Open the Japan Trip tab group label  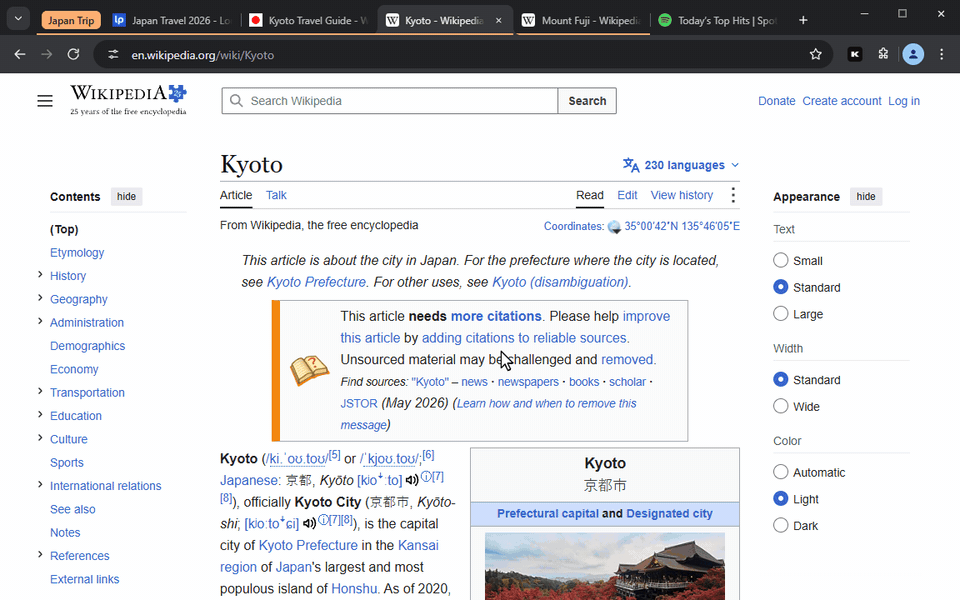(71, 20)
